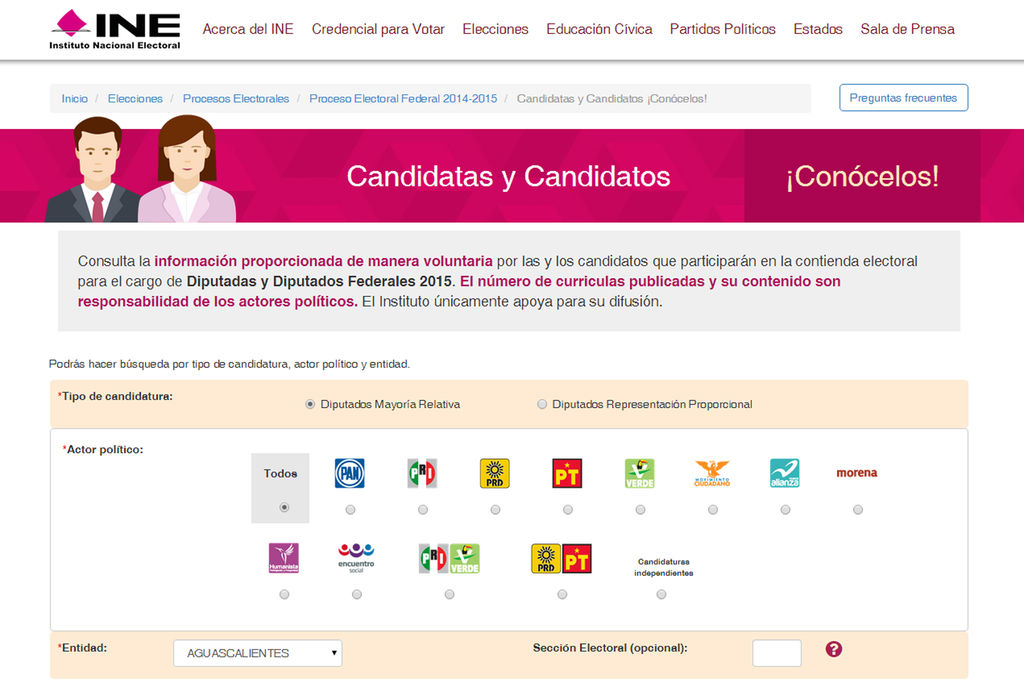Click the red question mark help icon
The image size is (1024, 683).
(x=834, y=649)
